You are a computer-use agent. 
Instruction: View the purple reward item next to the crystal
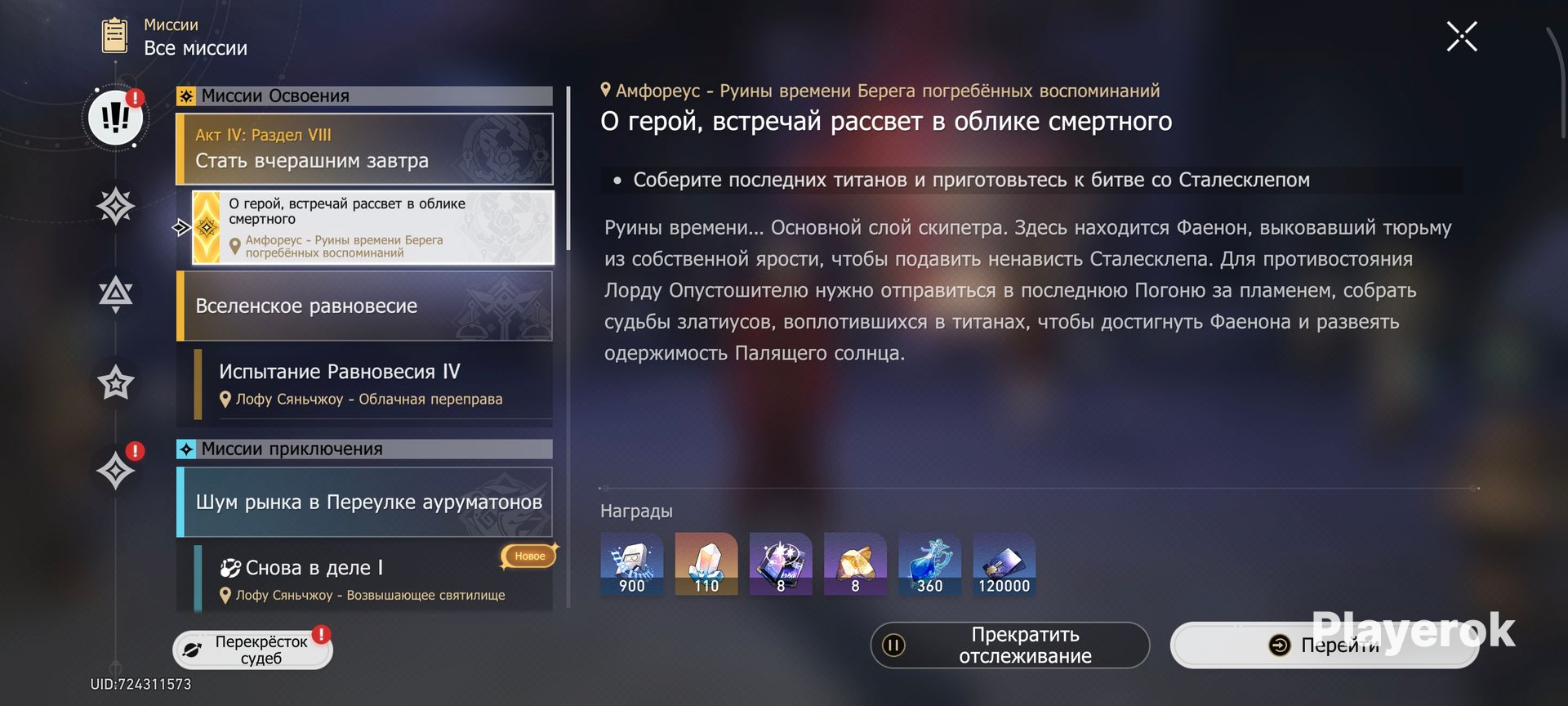coord(781,564)
